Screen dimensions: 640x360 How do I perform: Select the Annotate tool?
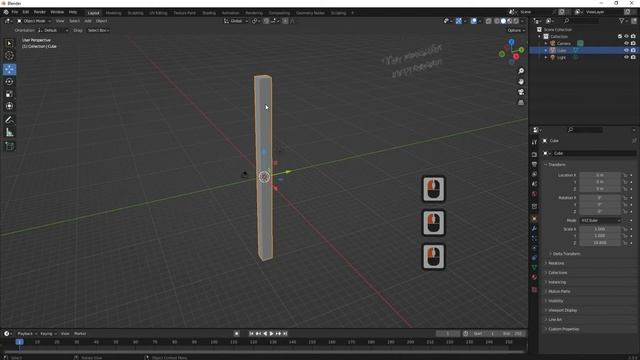[9, 120]
